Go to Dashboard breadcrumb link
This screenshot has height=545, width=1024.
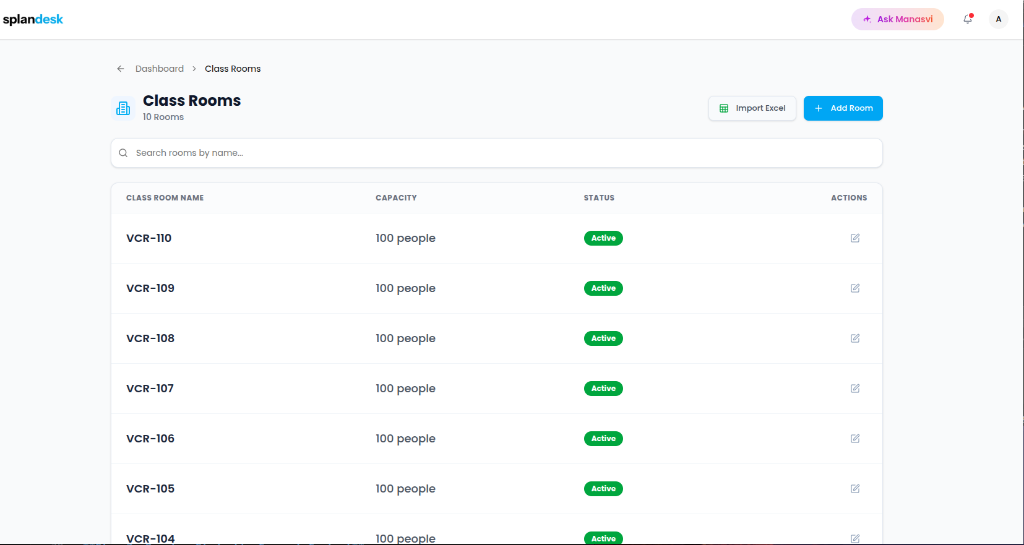point(159,69)
